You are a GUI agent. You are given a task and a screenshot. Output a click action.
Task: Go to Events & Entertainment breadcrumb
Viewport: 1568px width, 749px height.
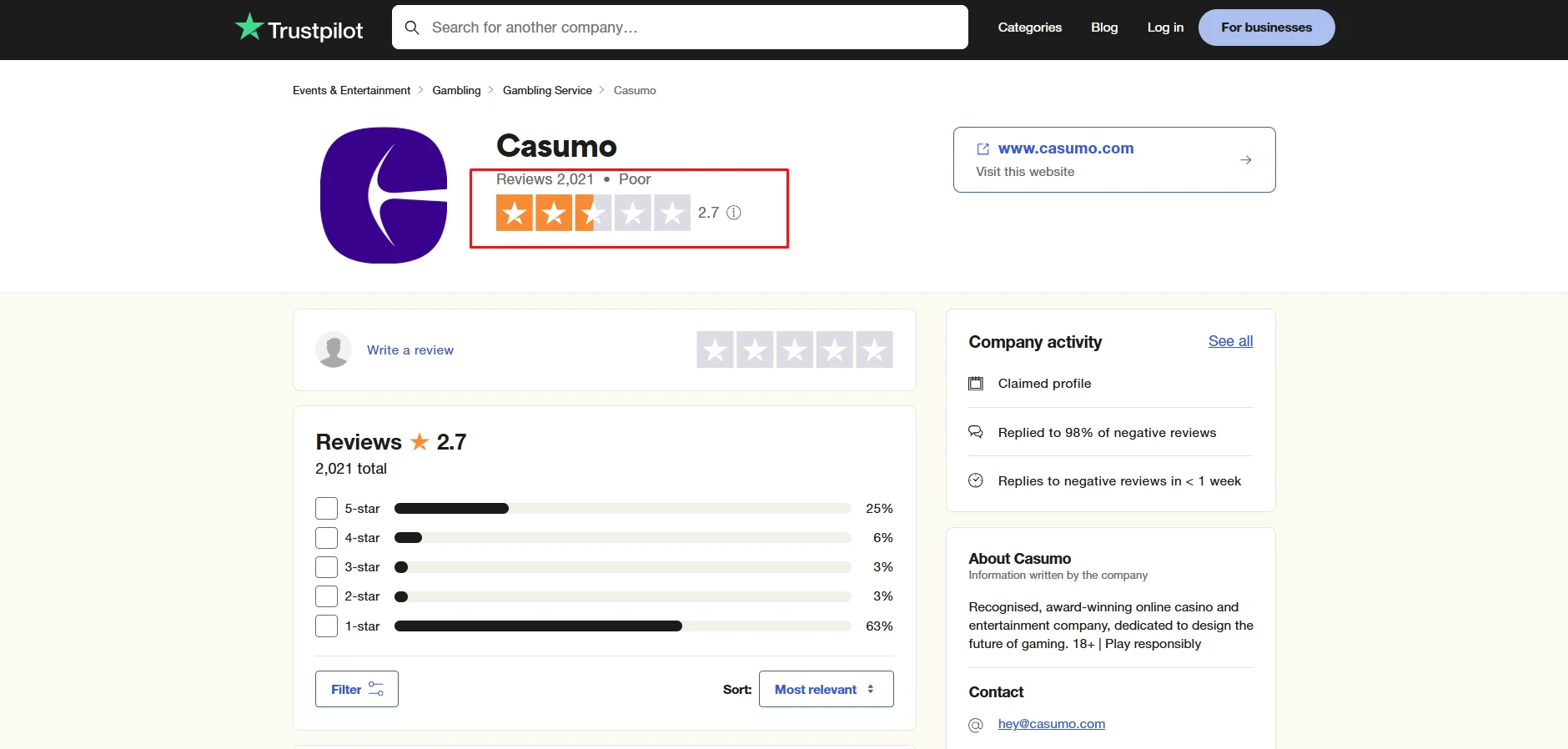[x=351, y=90]
